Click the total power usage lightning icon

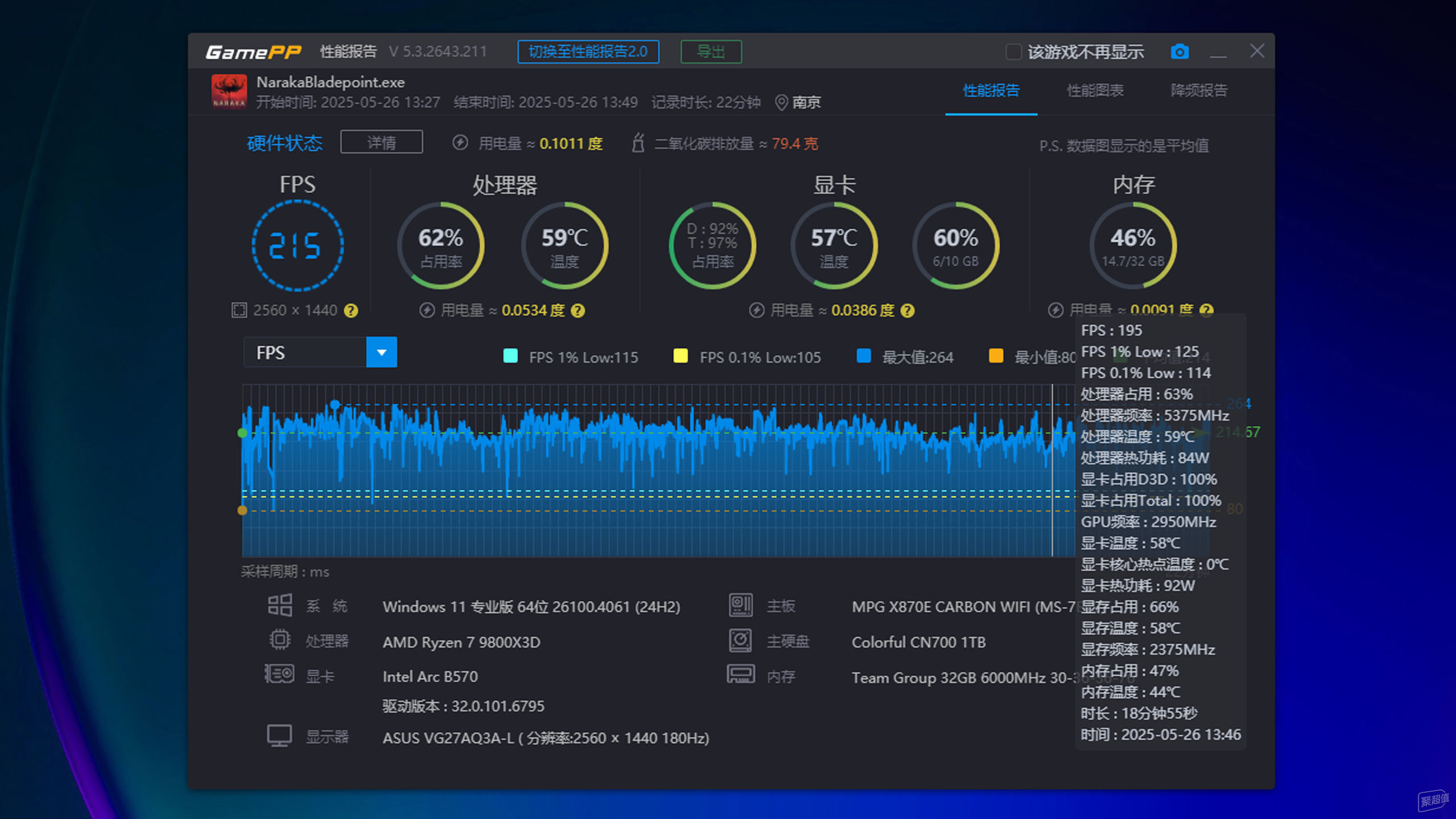pyautogui.click(x=460, y=143)
